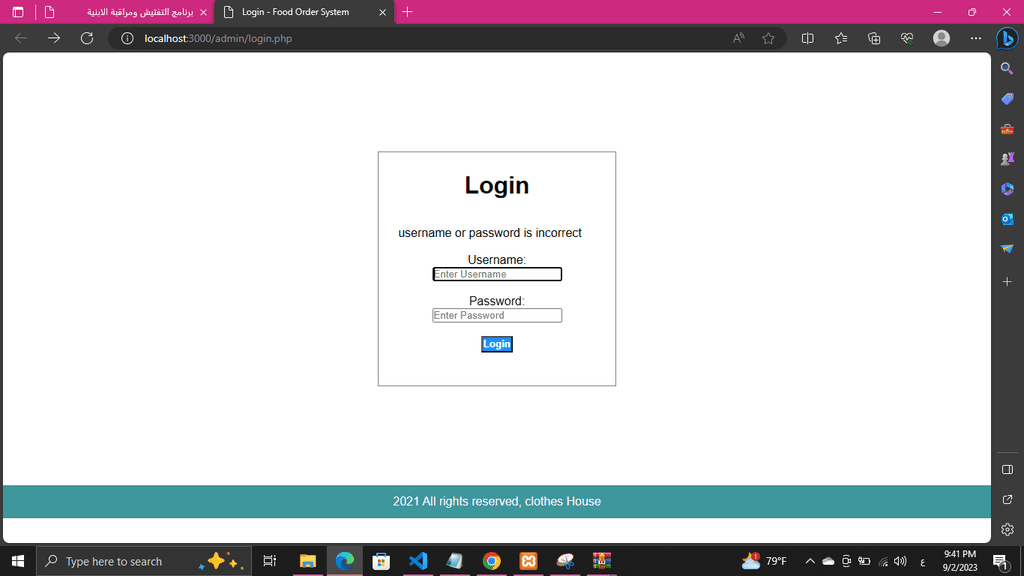Open the weather widget showing 79°F

pos(764,561)
